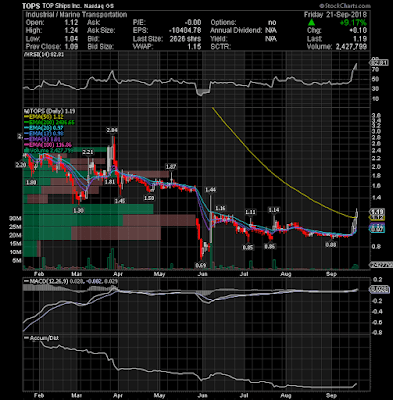The image size is (393, 400).
Task: Click the 82.81 RSI value axis tag
Action: (x=379, y=62)
